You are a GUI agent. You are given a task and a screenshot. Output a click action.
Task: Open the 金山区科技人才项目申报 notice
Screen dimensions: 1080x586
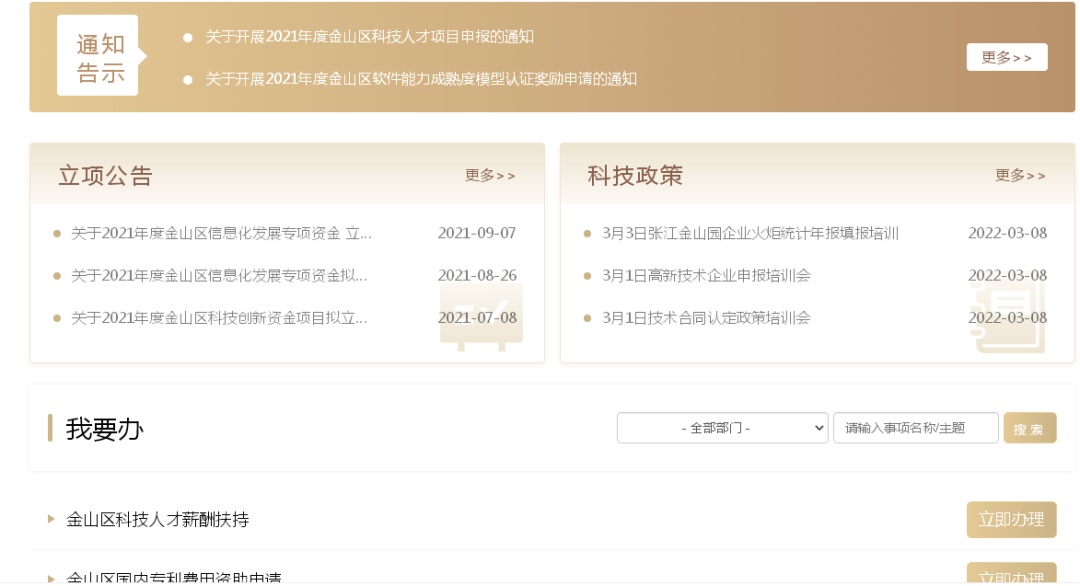tap(369, 37)
